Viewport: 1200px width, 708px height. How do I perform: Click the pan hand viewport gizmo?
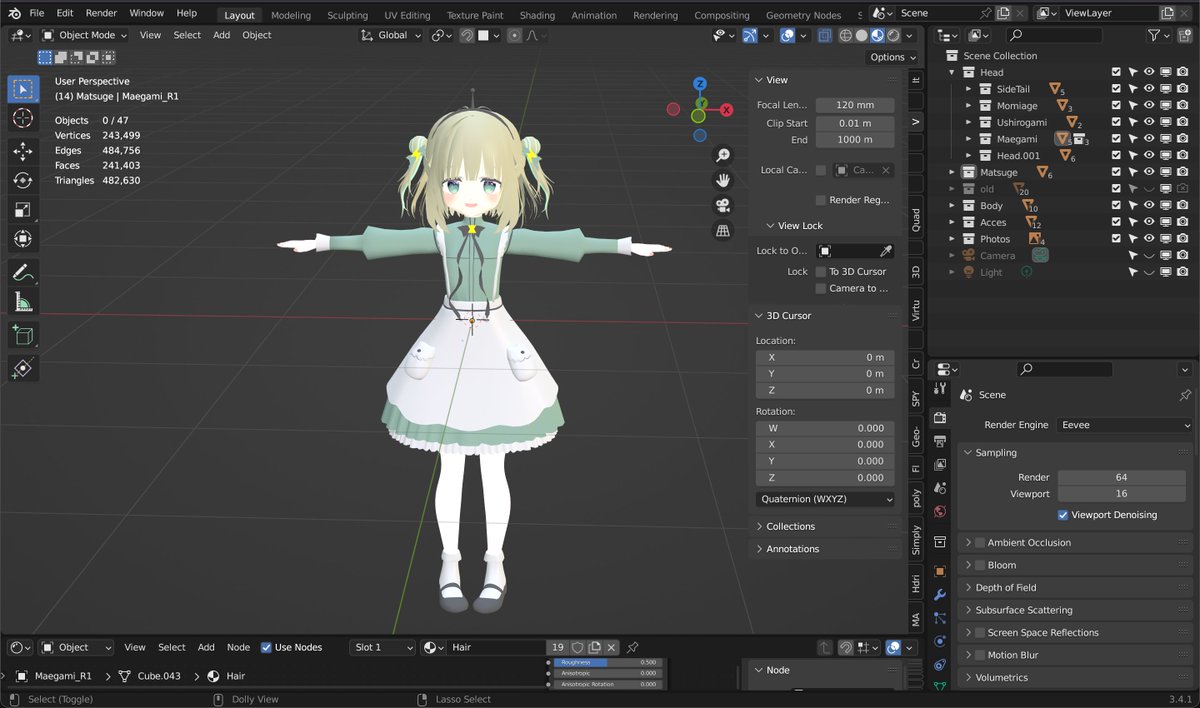coord(723,180)
